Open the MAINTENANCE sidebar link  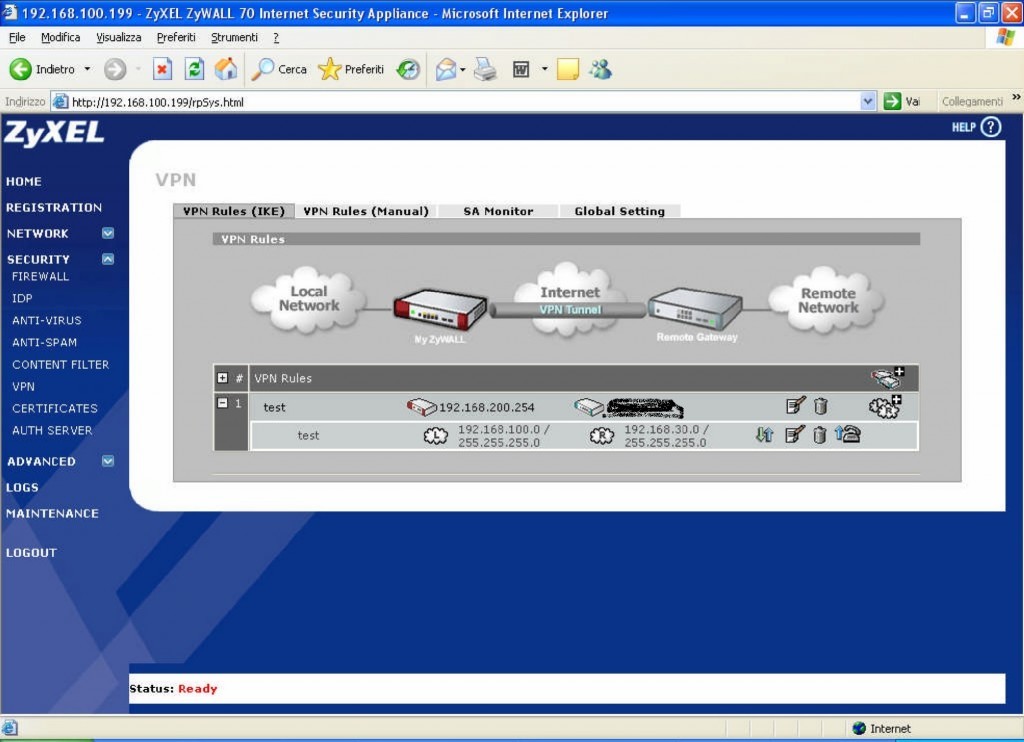pyautogui.click(x=52, y=513)
